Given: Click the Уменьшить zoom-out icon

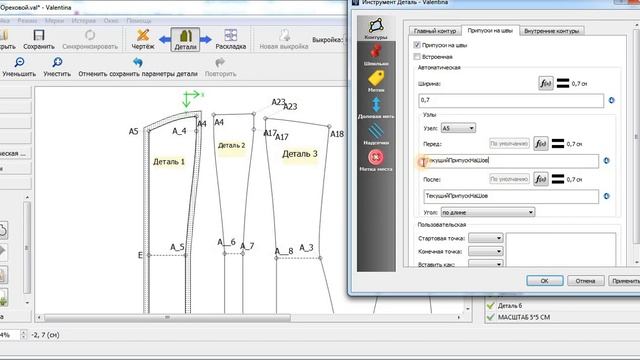Looking at the screenshot, I should coord(19,62).
